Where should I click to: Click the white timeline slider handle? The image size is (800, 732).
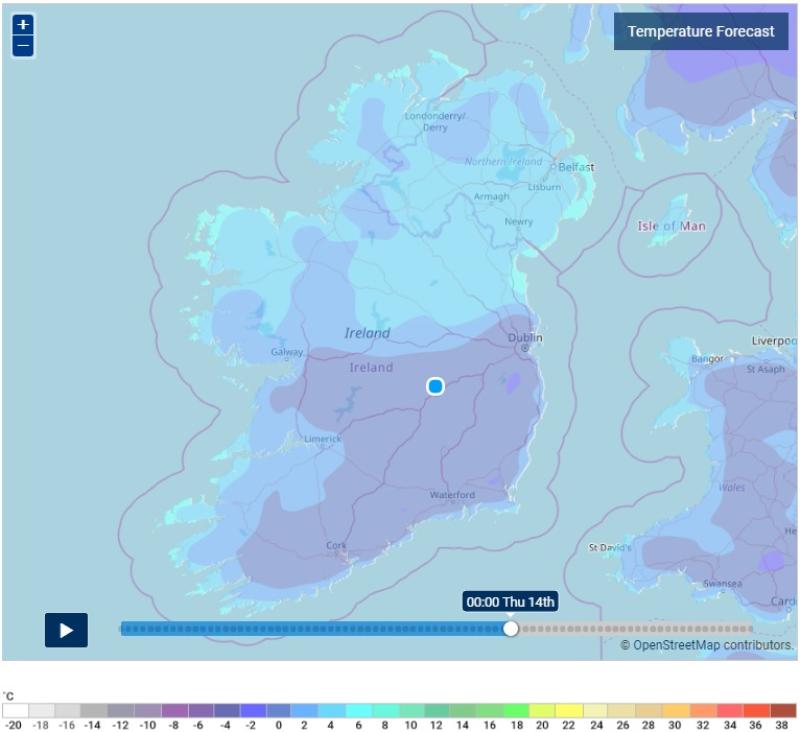click(511, 629)
